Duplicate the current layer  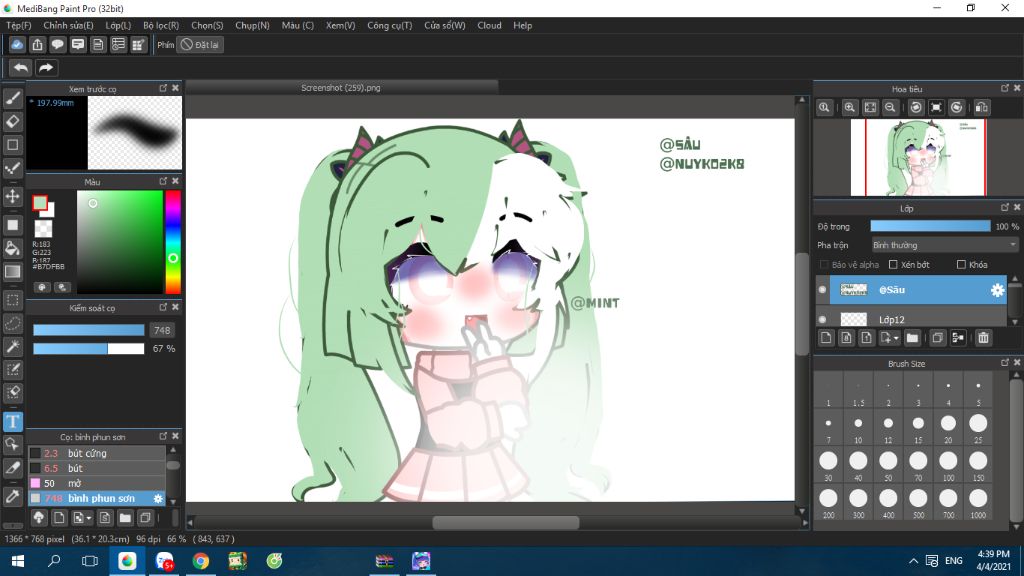click(937, 338)
